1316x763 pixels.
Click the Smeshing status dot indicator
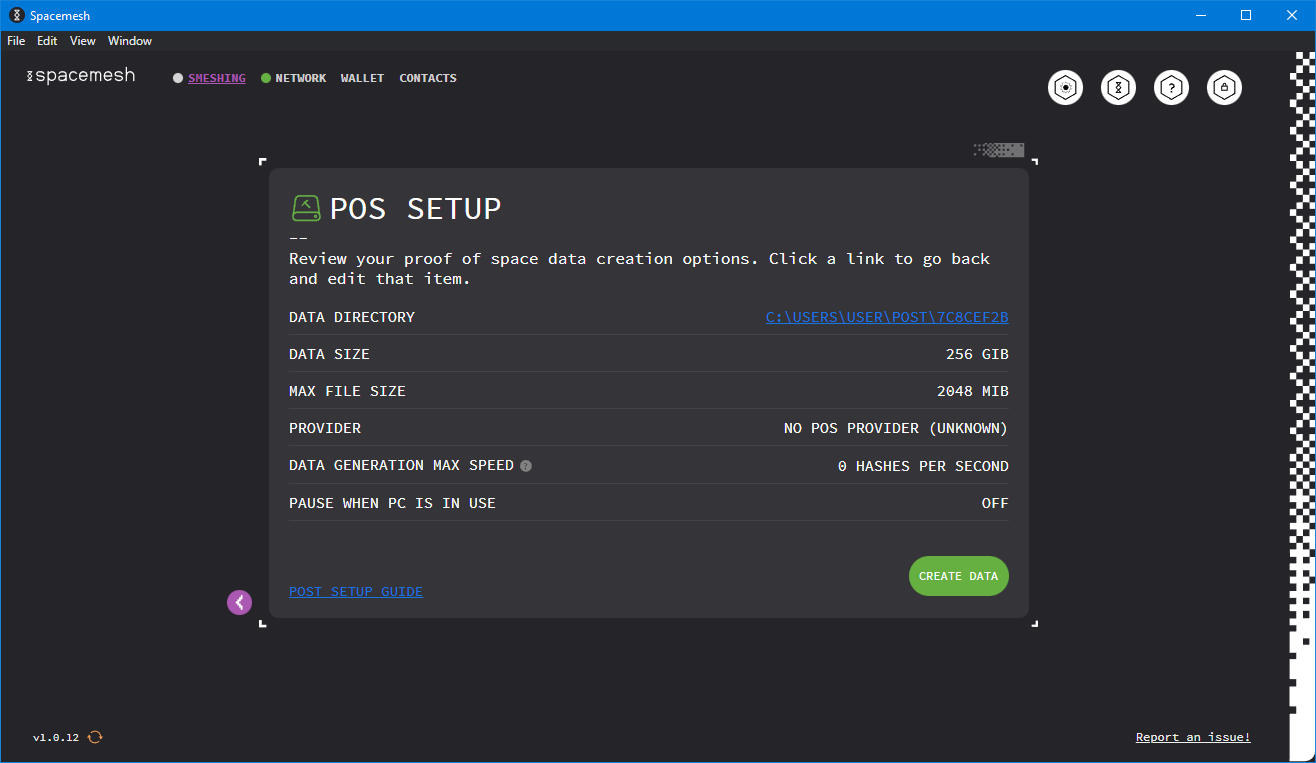coord(178,78)
